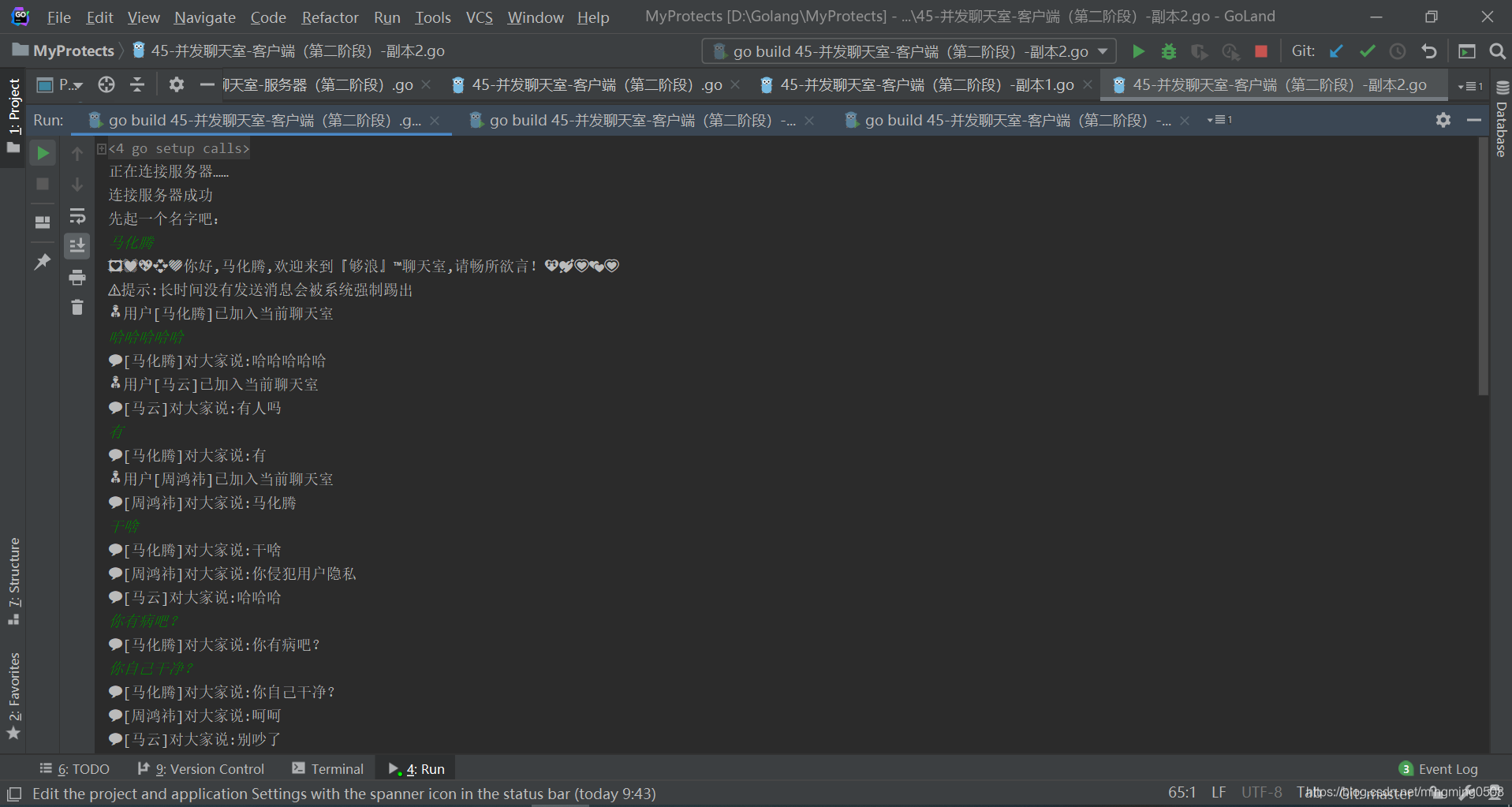This screenshot has width=1512, height=807.
Task: Rerun program in Run panel
Action: [x=43, y=153]
